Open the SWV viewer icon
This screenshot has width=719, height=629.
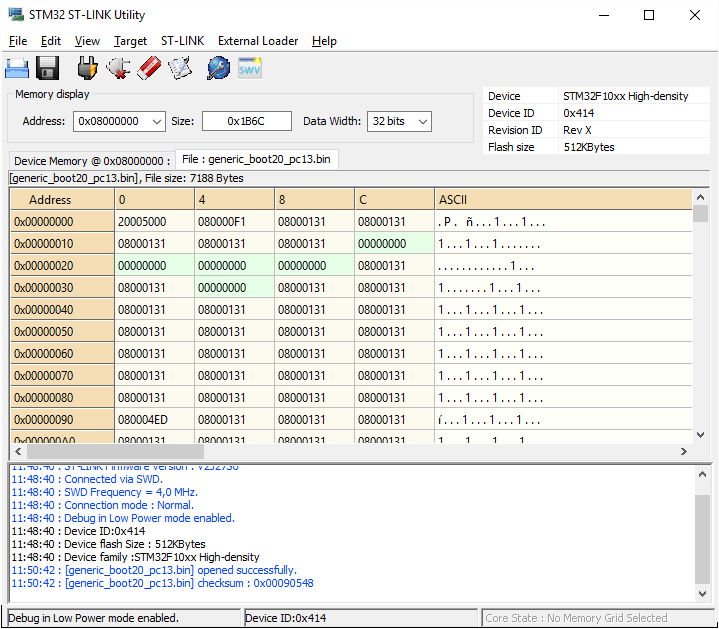(x=249, y=68)
